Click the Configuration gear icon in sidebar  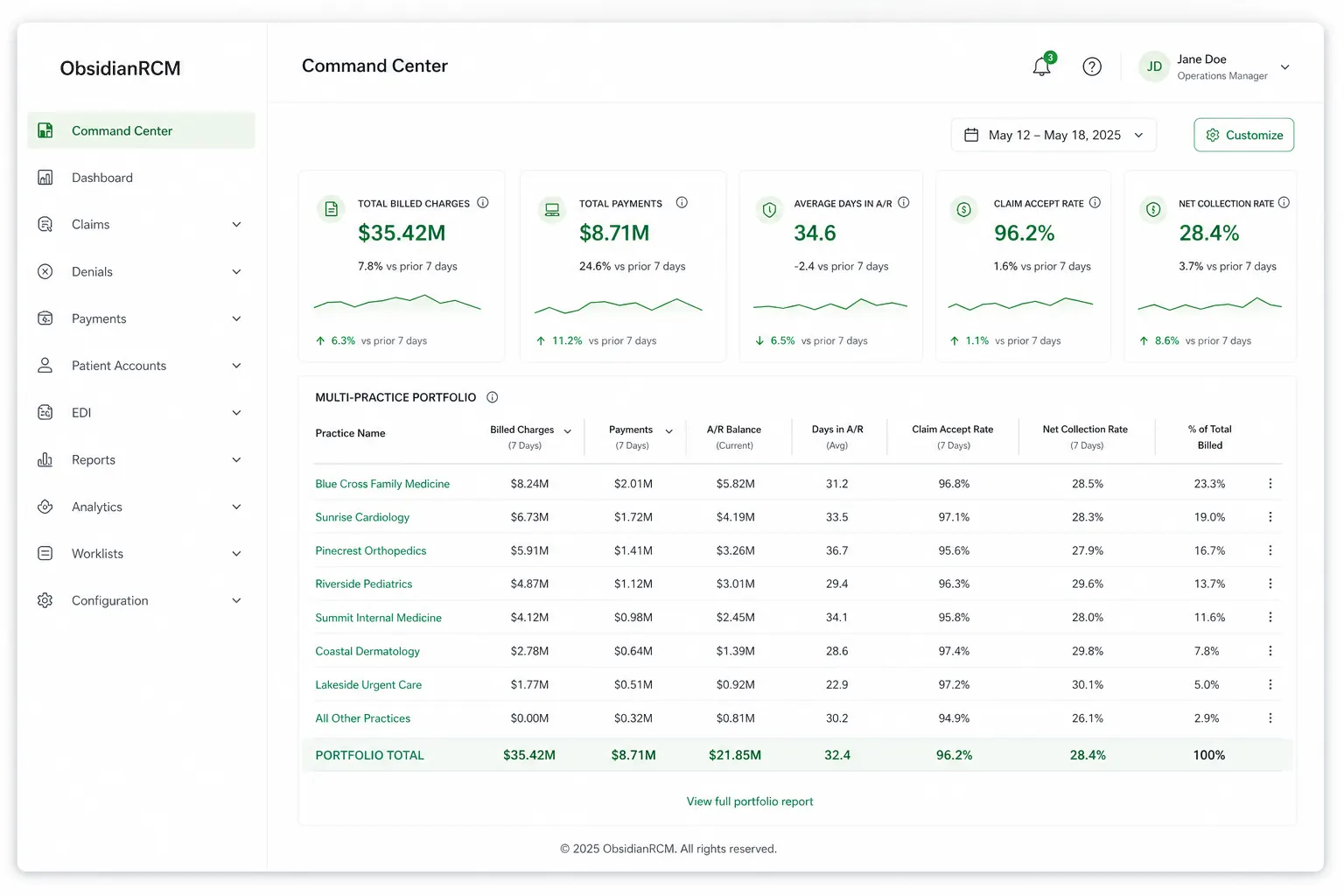click(x=45, y=600)
